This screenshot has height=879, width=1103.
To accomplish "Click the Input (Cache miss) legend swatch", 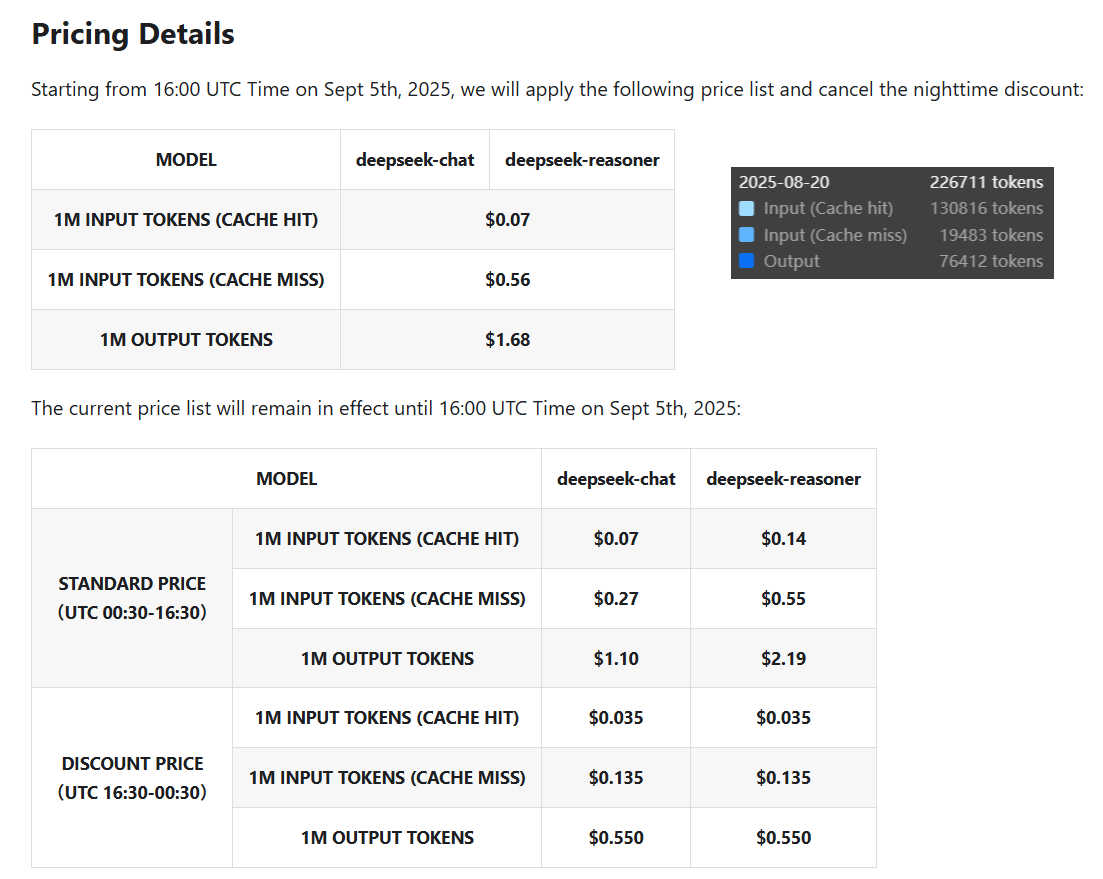I will click(746, 235).
